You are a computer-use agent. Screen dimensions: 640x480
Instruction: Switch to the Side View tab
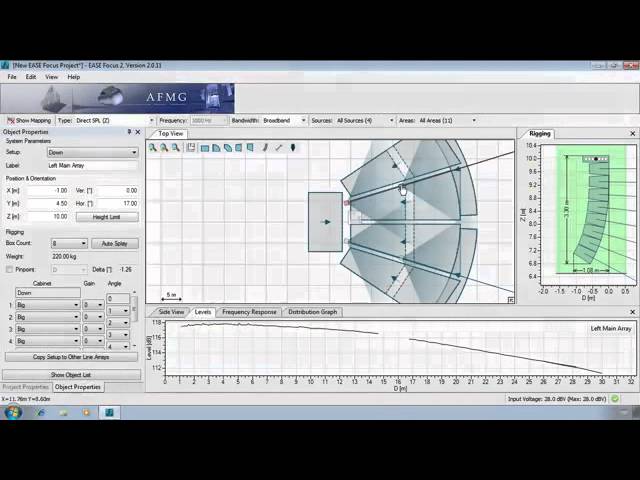171,312
